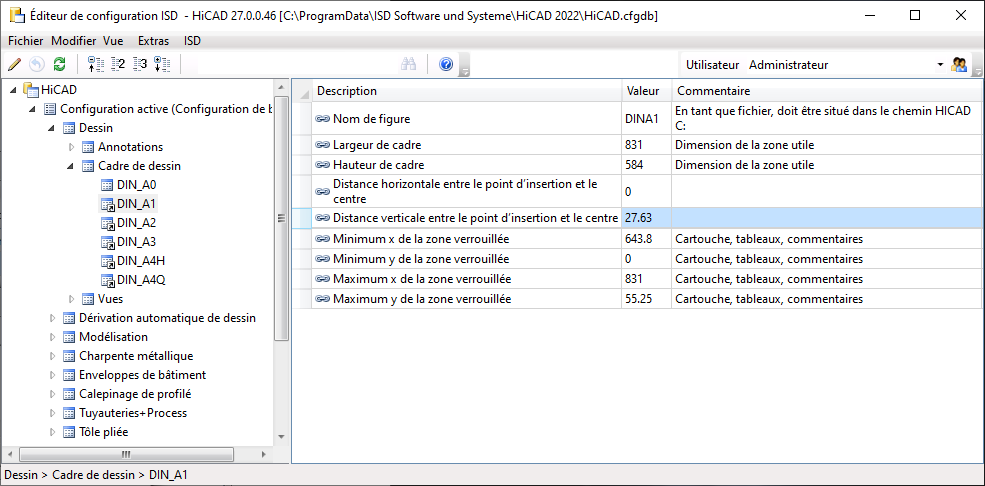Viewport: 985px width, 486px height.
Task: Click the 27.63 value cell
Action: point(646,218)
